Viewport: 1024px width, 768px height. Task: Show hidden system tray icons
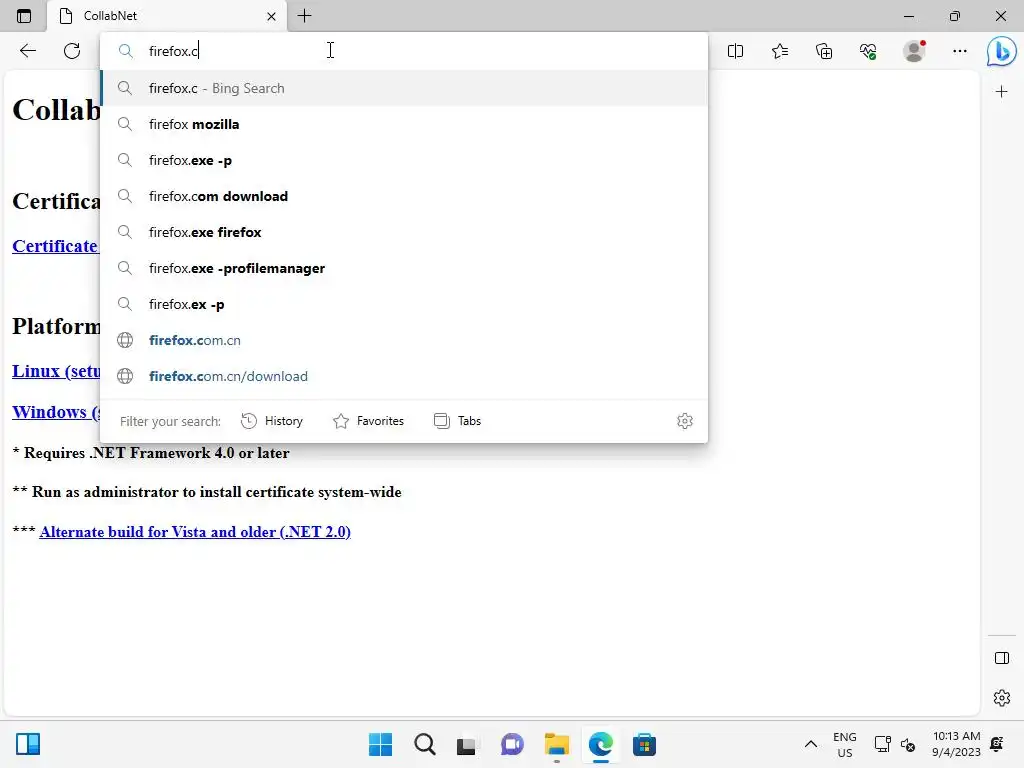810,744
